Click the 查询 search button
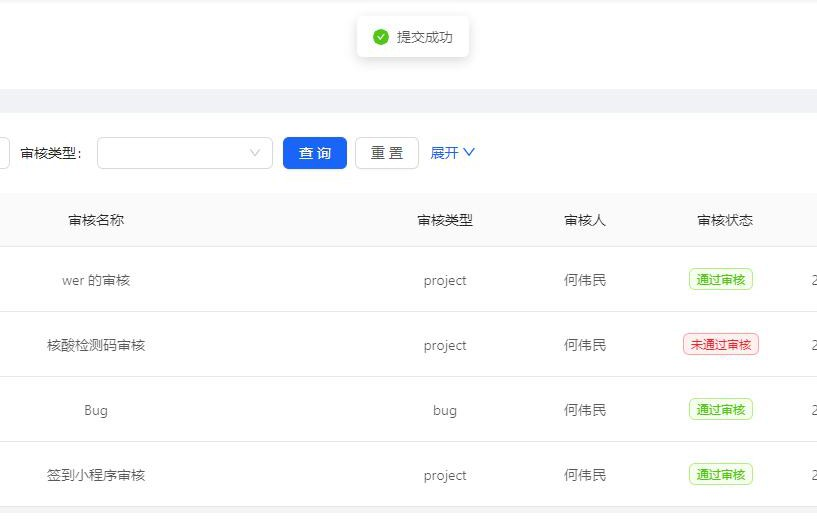 click(315, 153)
